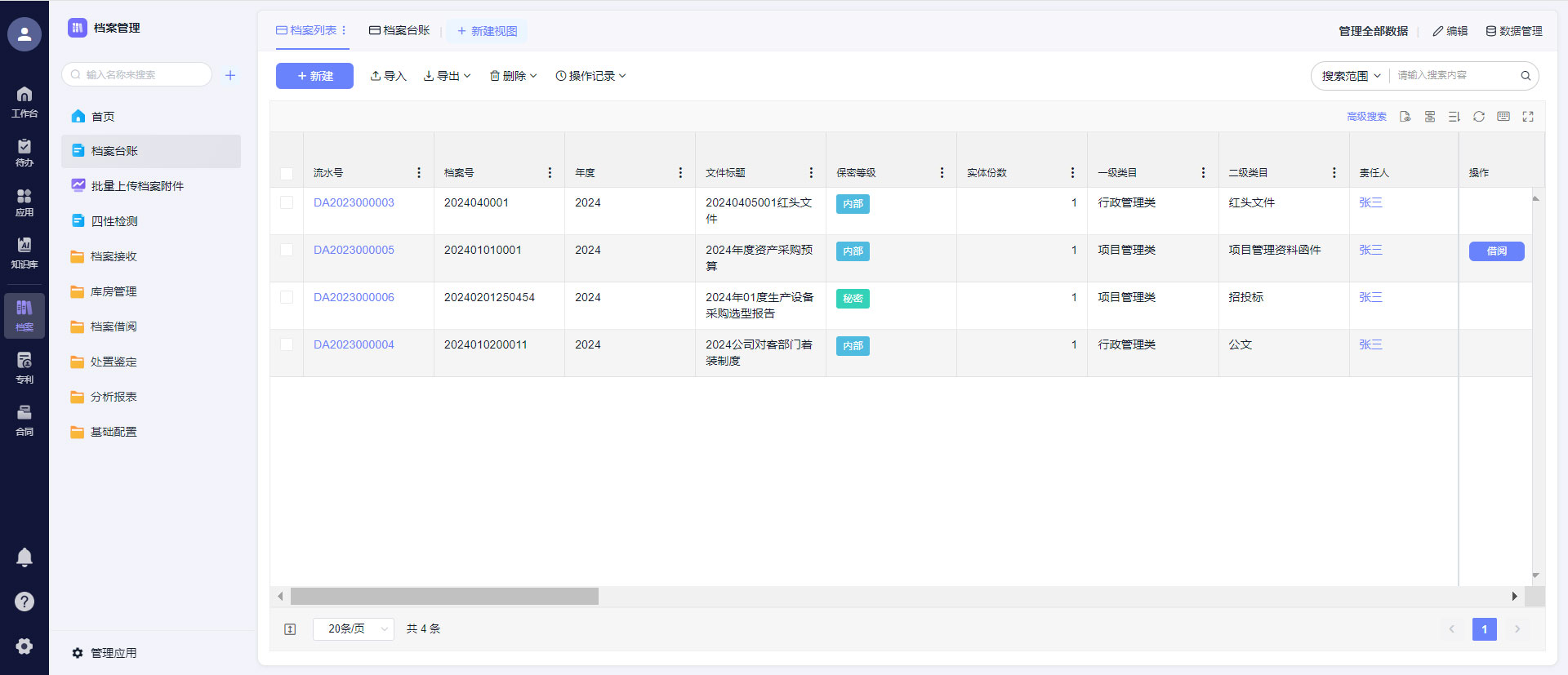The width and height of the screenshot is (1568, 675).
Task: Click the horizontal scrollbar thumb
Action: click(x=444, y=597)
